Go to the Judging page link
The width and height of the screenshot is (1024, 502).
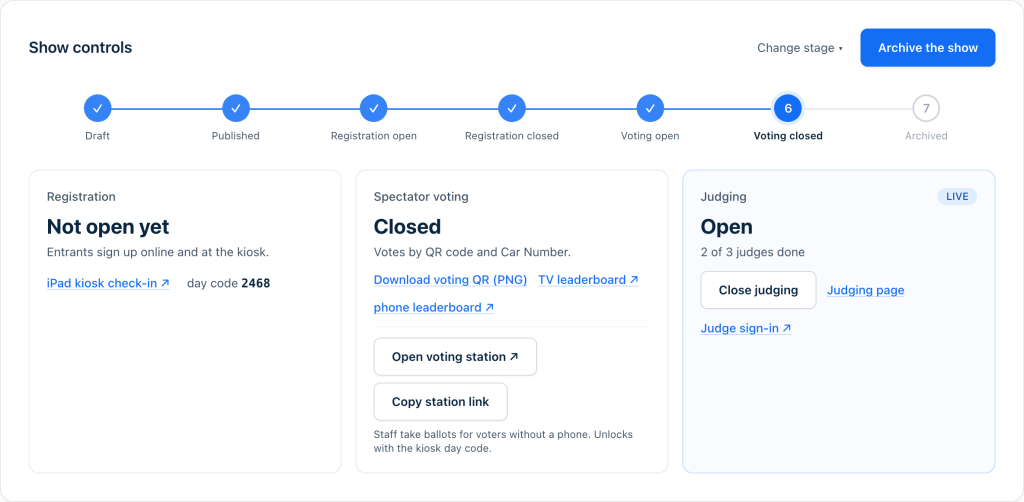(x=866, y=290)
